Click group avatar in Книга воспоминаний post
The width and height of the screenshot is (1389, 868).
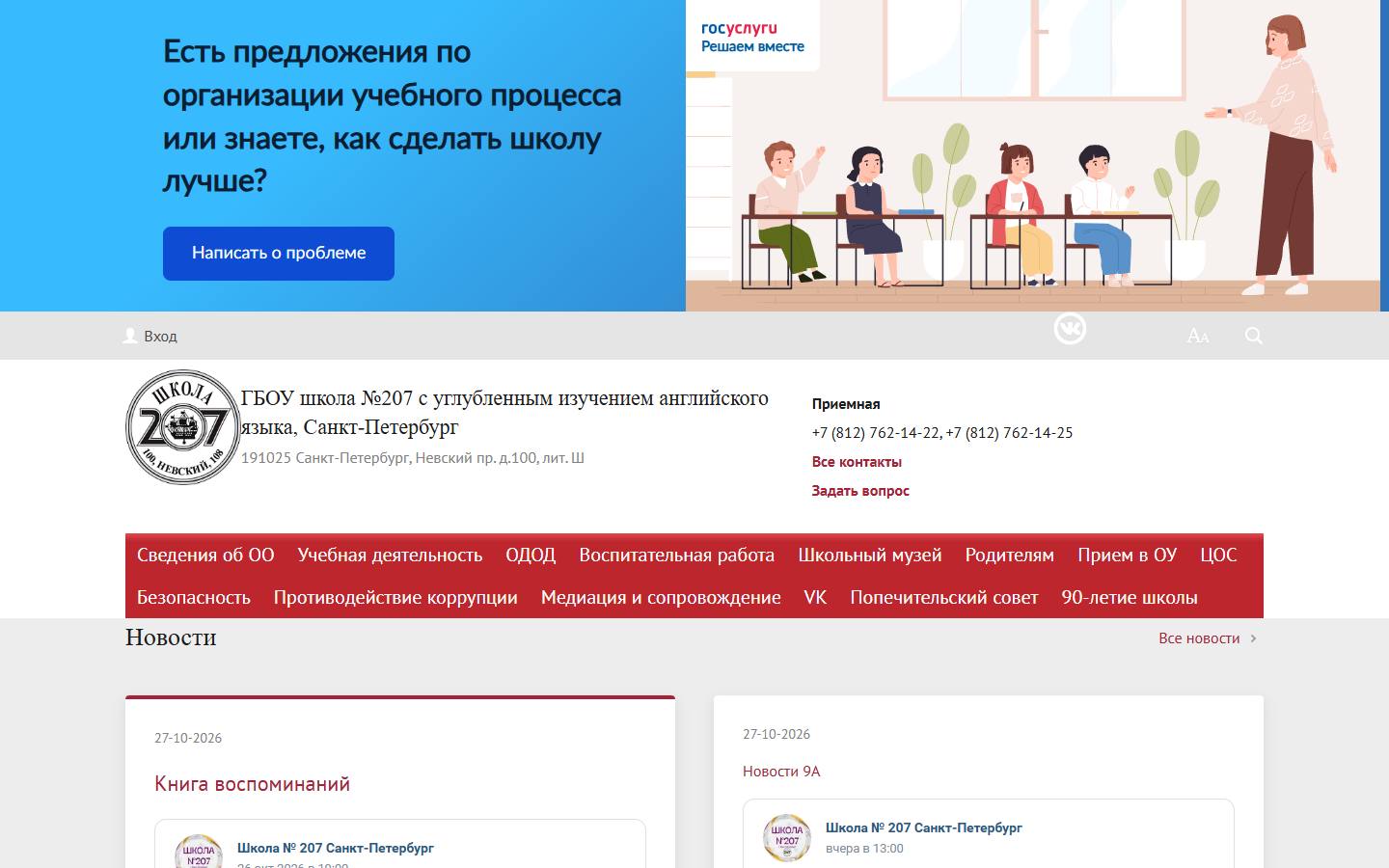(x=199, y=853)
